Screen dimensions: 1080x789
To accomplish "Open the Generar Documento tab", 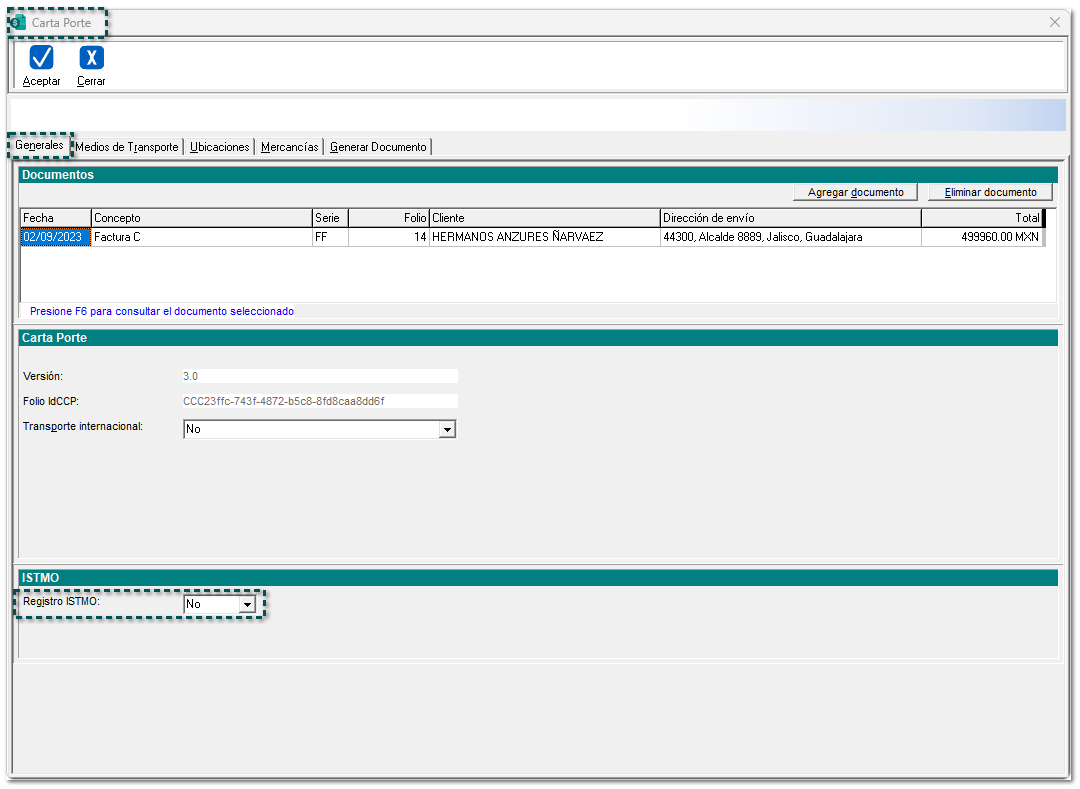I will pyautogui.click(x=378, y=147).
